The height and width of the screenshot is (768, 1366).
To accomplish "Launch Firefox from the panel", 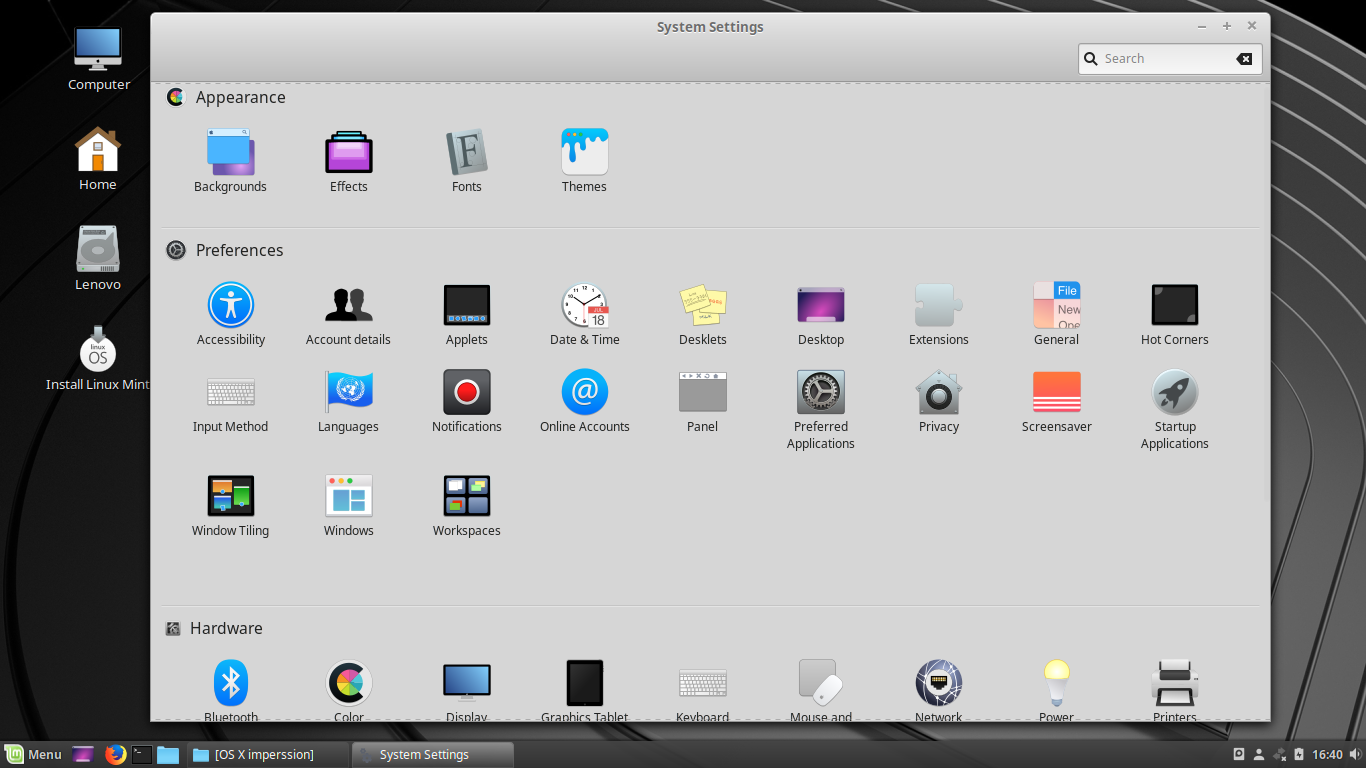I will pyautogui.click(x=115, y=754).
